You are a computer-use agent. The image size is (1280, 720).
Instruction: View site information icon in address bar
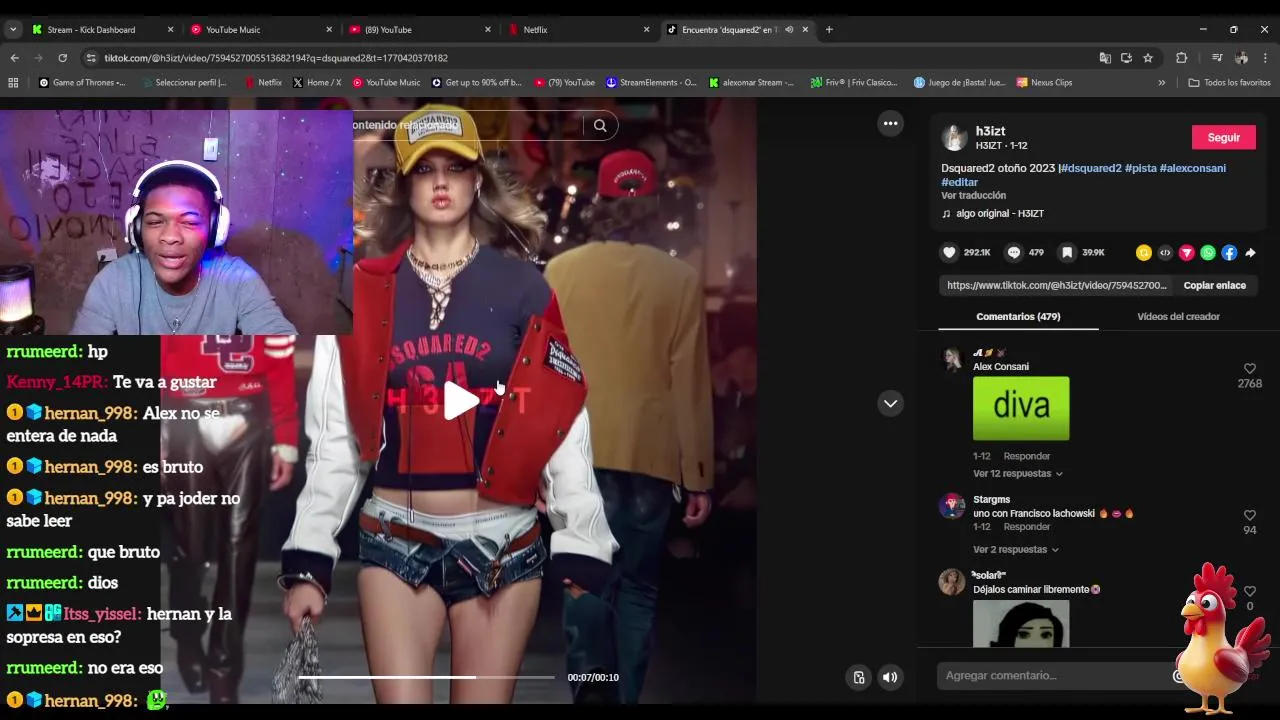[91, 58]
